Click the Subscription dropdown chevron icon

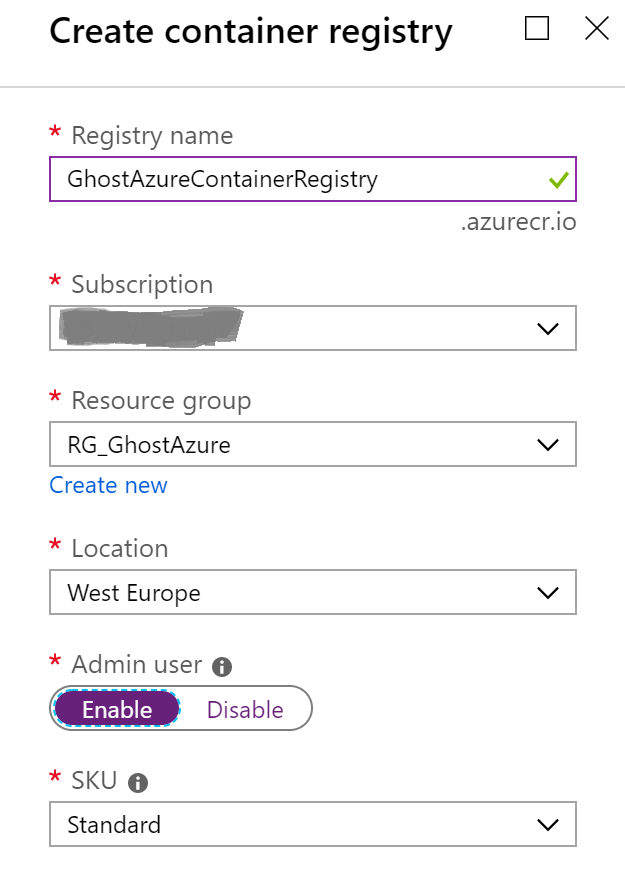(x=548, y=328)
